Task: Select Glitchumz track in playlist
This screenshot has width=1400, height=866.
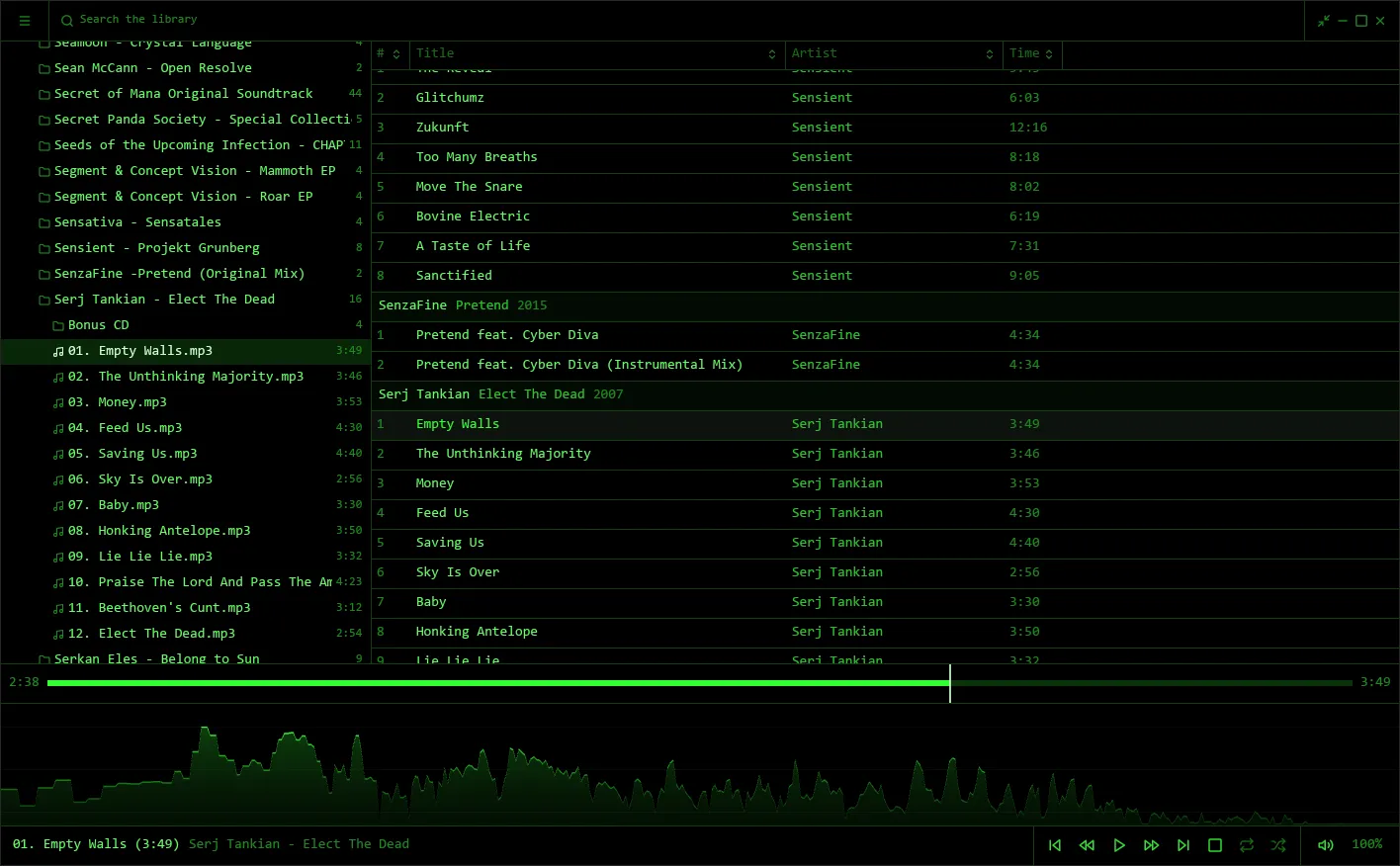Action: (885, 98)
